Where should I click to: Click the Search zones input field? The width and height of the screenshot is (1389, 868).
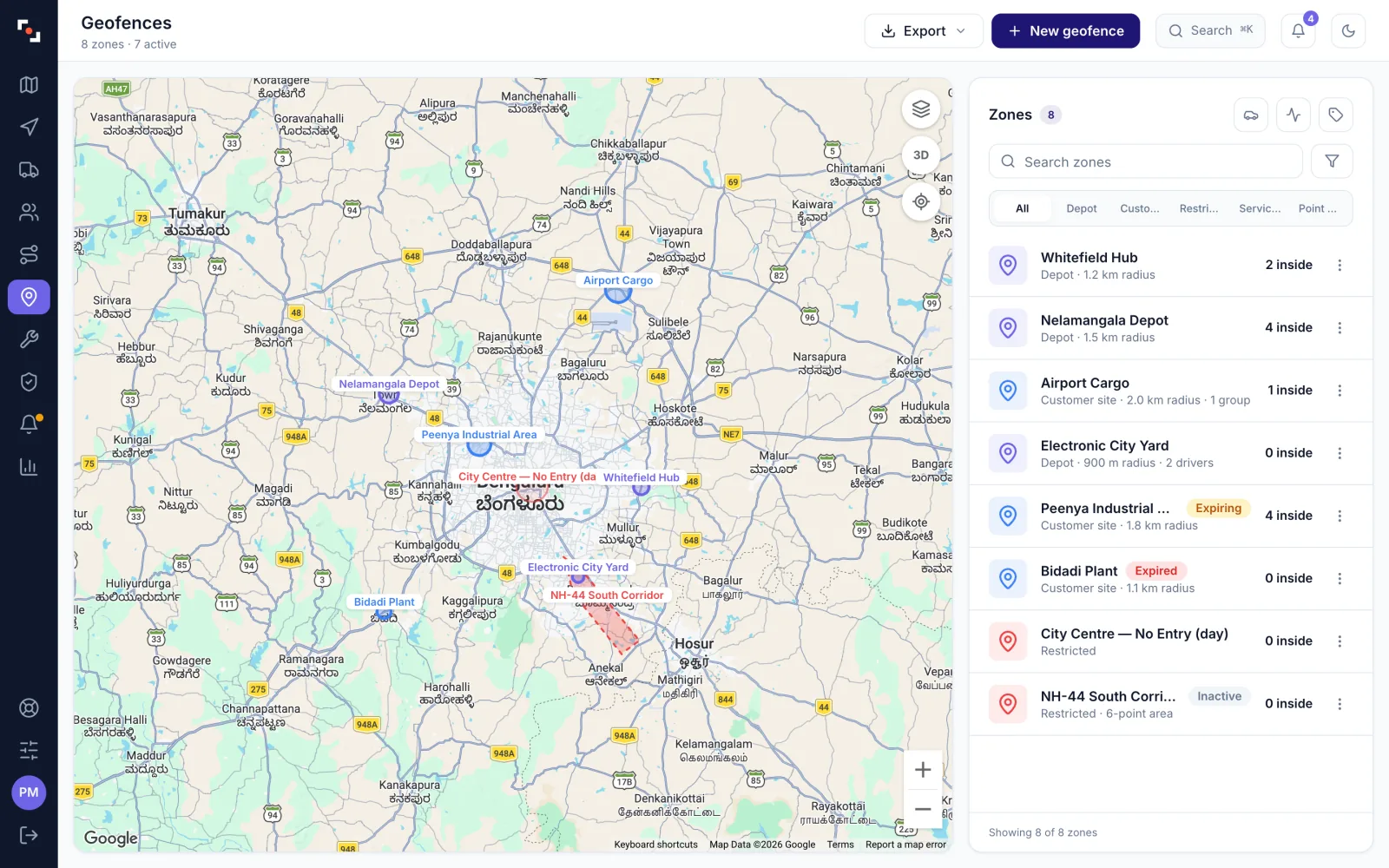(1145, 161)
